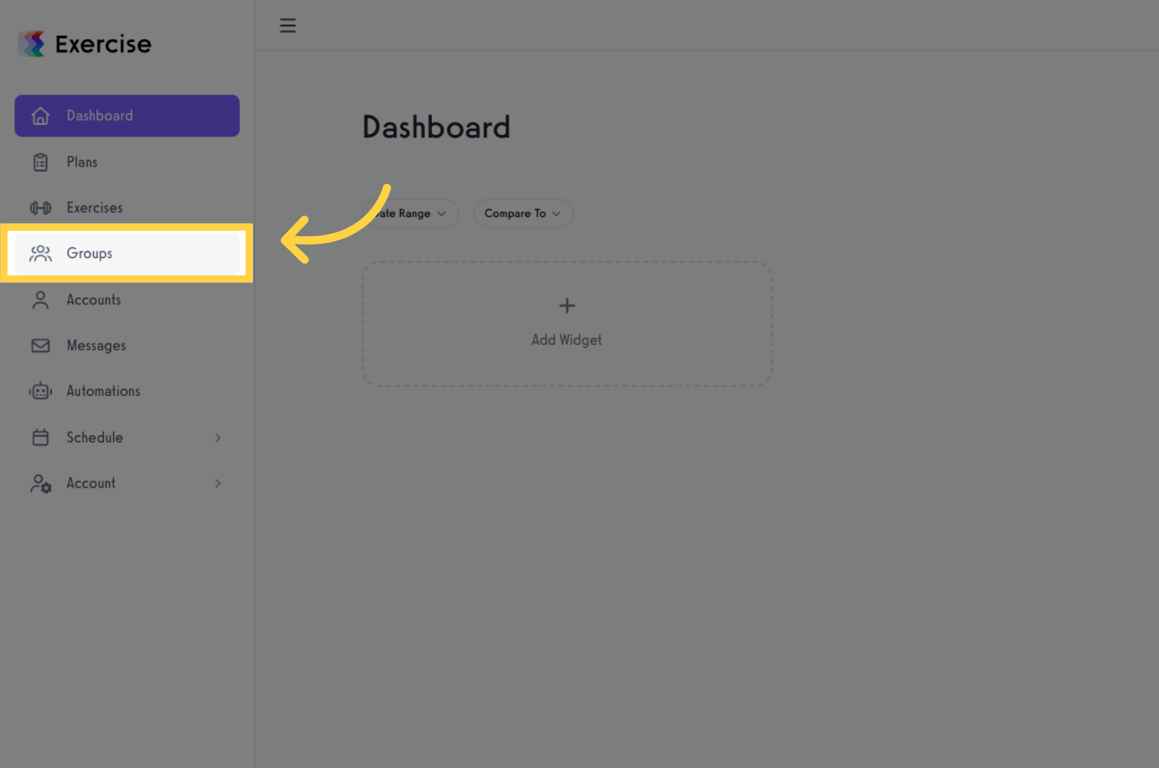This screenshot has width=1159, height=768.
Task: Select the Automations bot icon
Action: [x=40, y=391]
